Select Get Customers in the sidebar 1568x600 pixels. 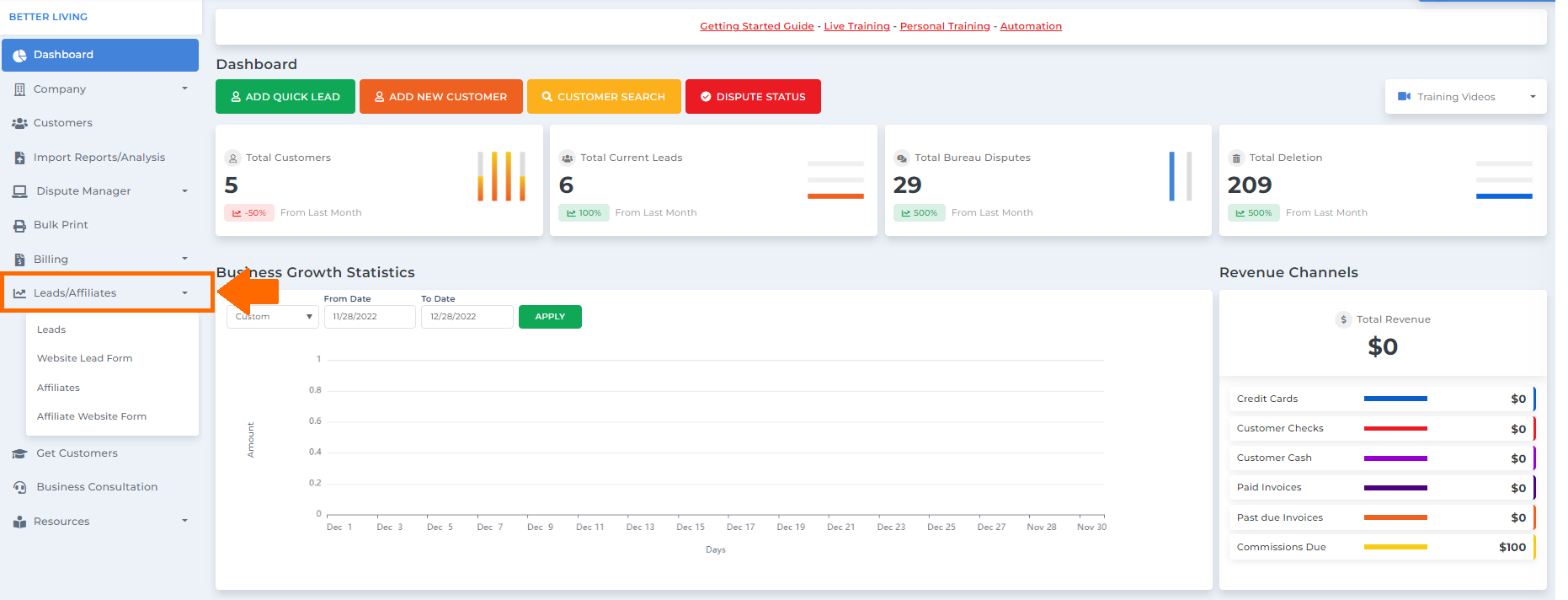tap(77, 453)
